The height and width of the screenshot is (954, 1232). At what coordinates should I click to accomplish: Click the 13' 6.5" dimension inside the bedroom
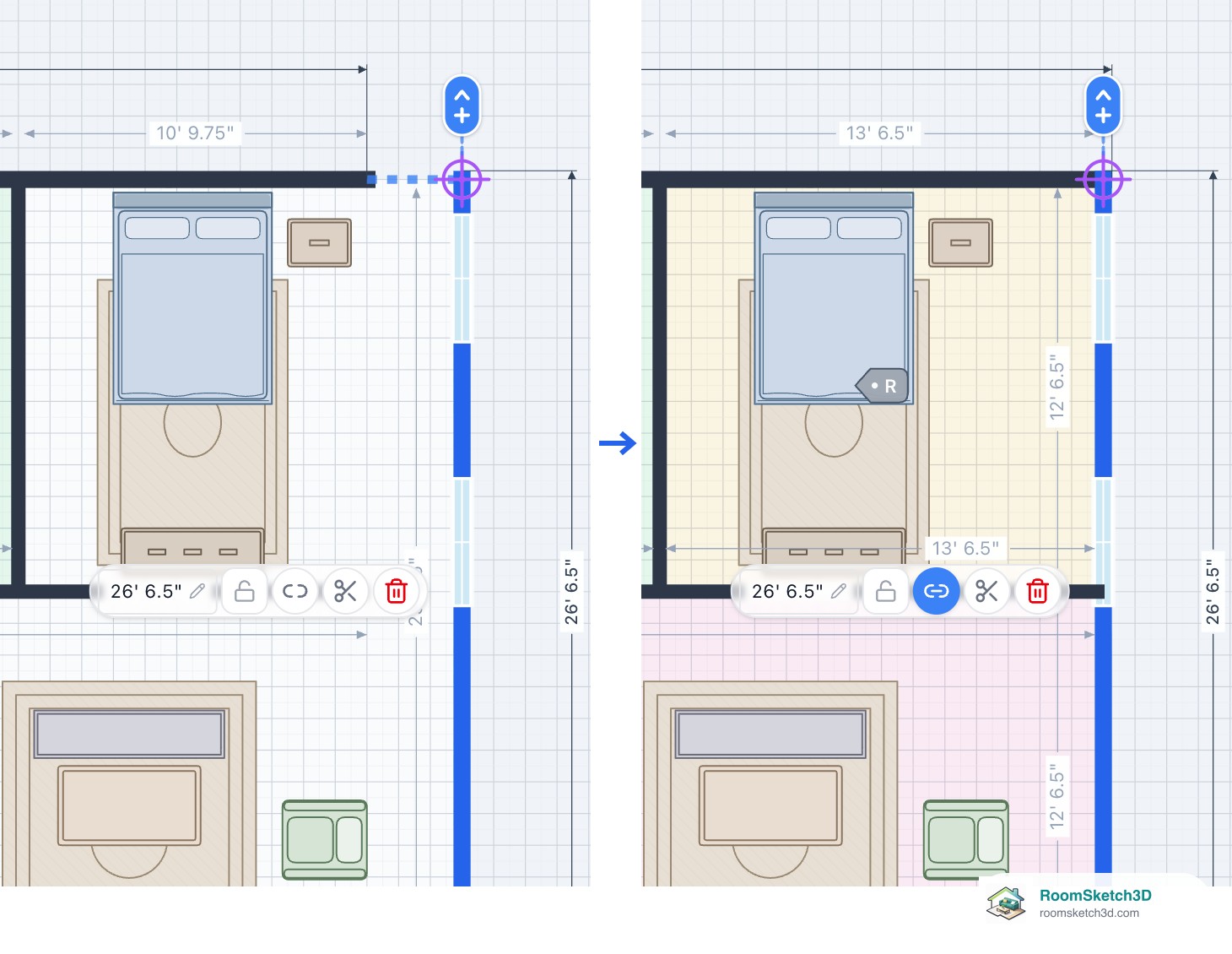tap(965, 549)
